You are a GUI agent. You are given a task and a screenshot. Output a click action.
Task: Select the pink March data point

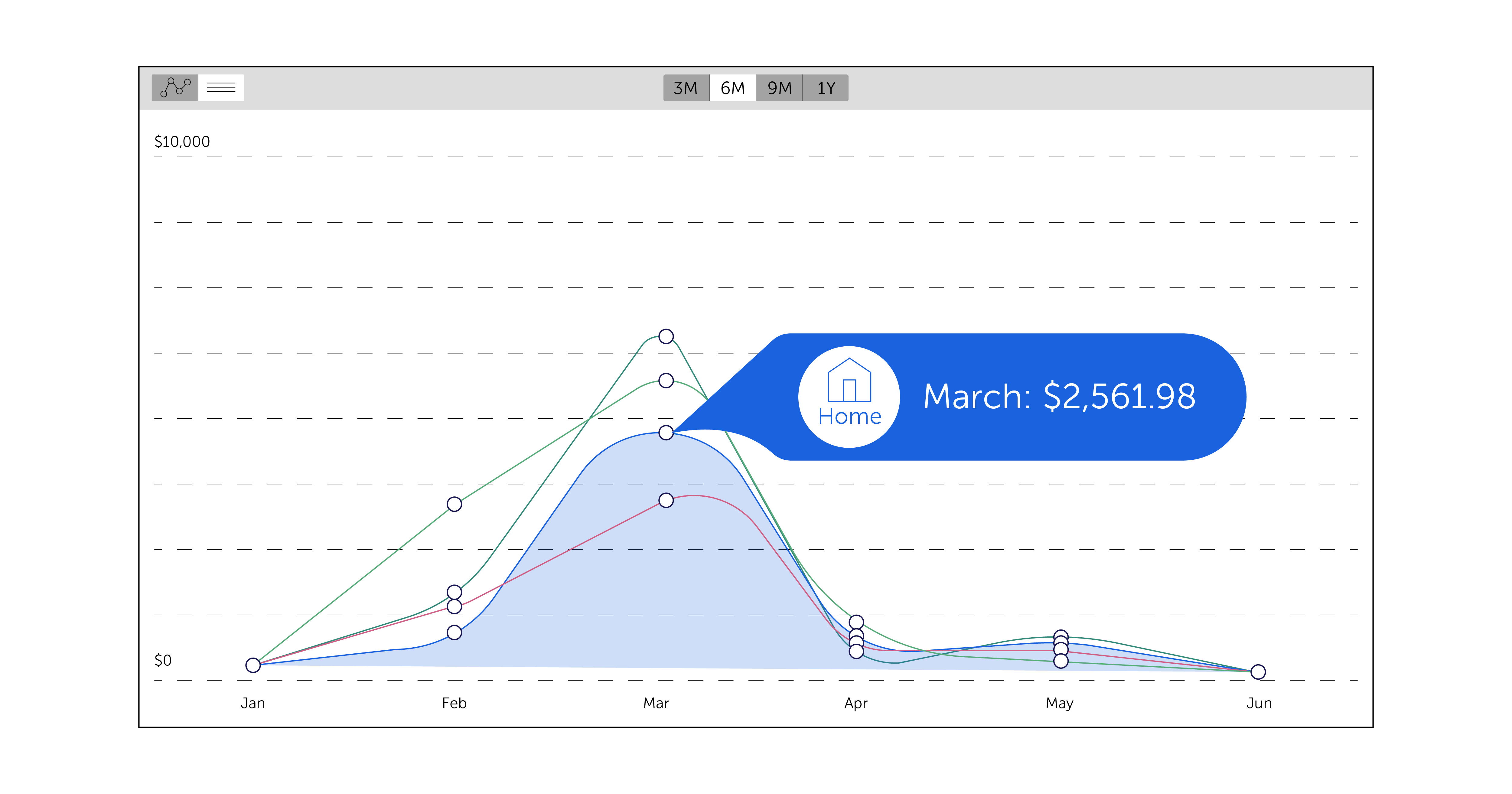click(666, 500)
